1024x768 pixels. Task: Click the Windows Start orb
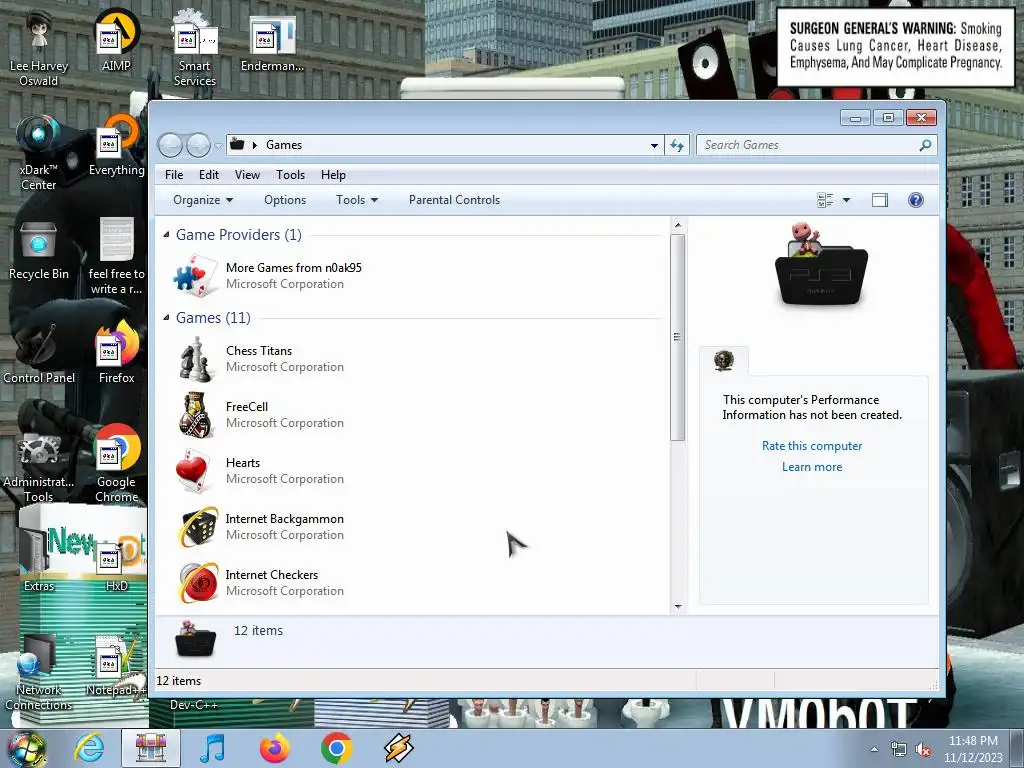point(26,748)
